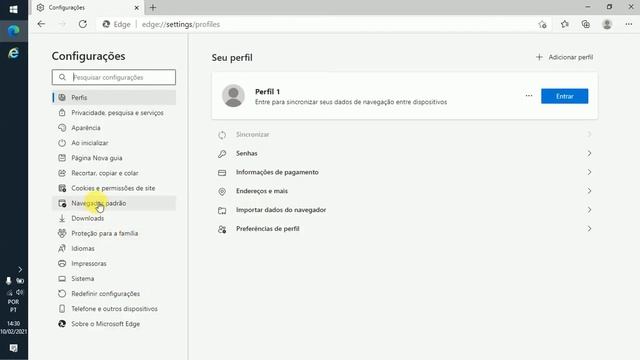640x360 pixels.
Task: Click the people icon beside Preferências de perfil
Action: point(222,229)
